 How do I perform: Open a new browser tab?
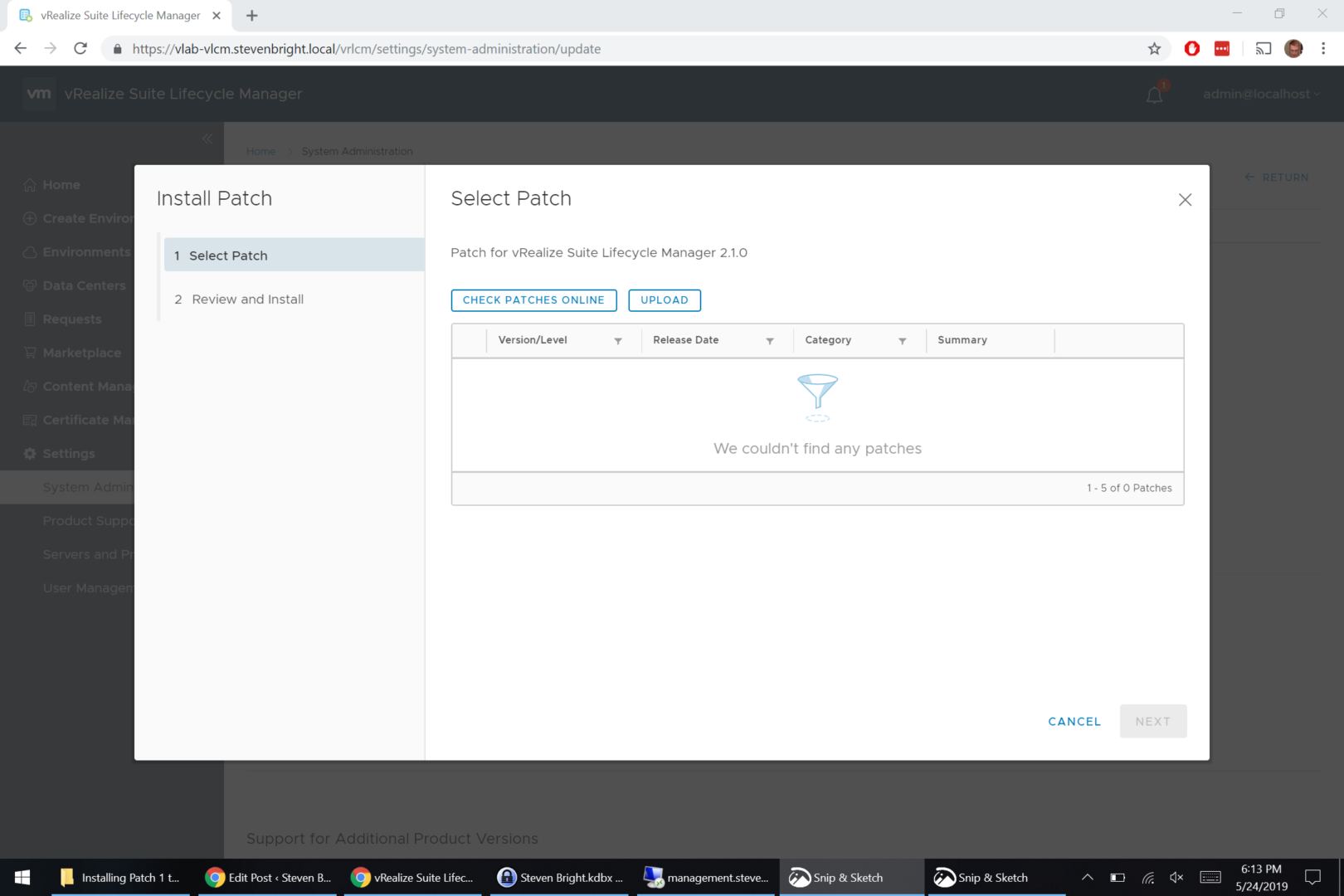pos(252,16)
